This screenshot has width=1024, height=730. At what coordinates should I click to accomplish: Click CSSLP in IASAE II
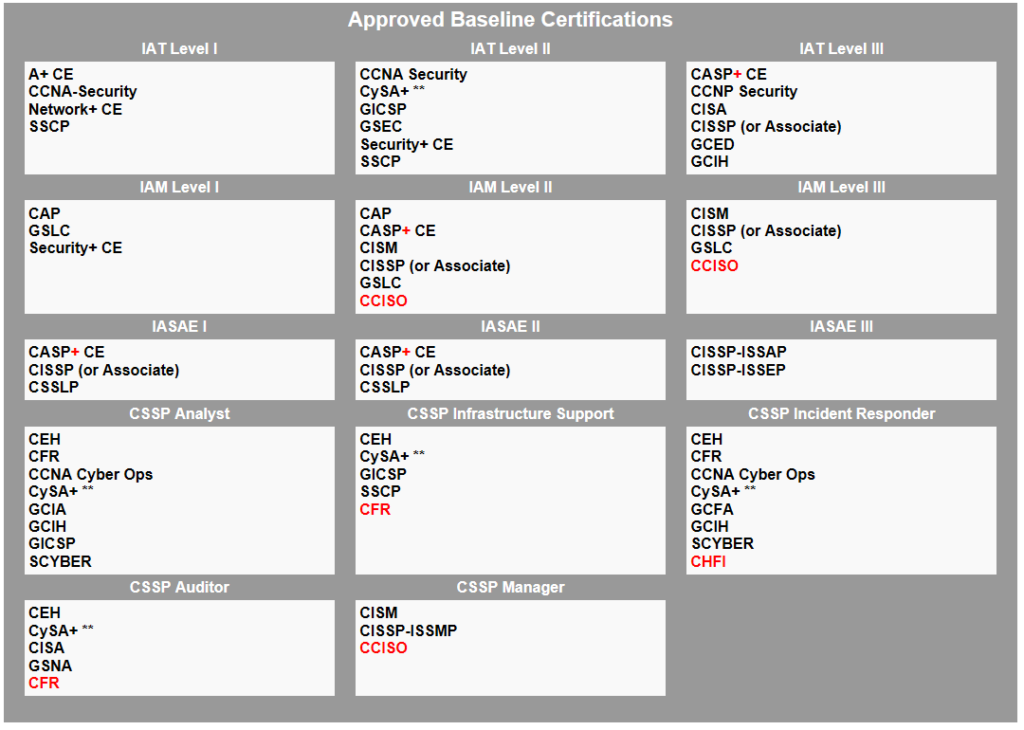click(x=382, y=387)
